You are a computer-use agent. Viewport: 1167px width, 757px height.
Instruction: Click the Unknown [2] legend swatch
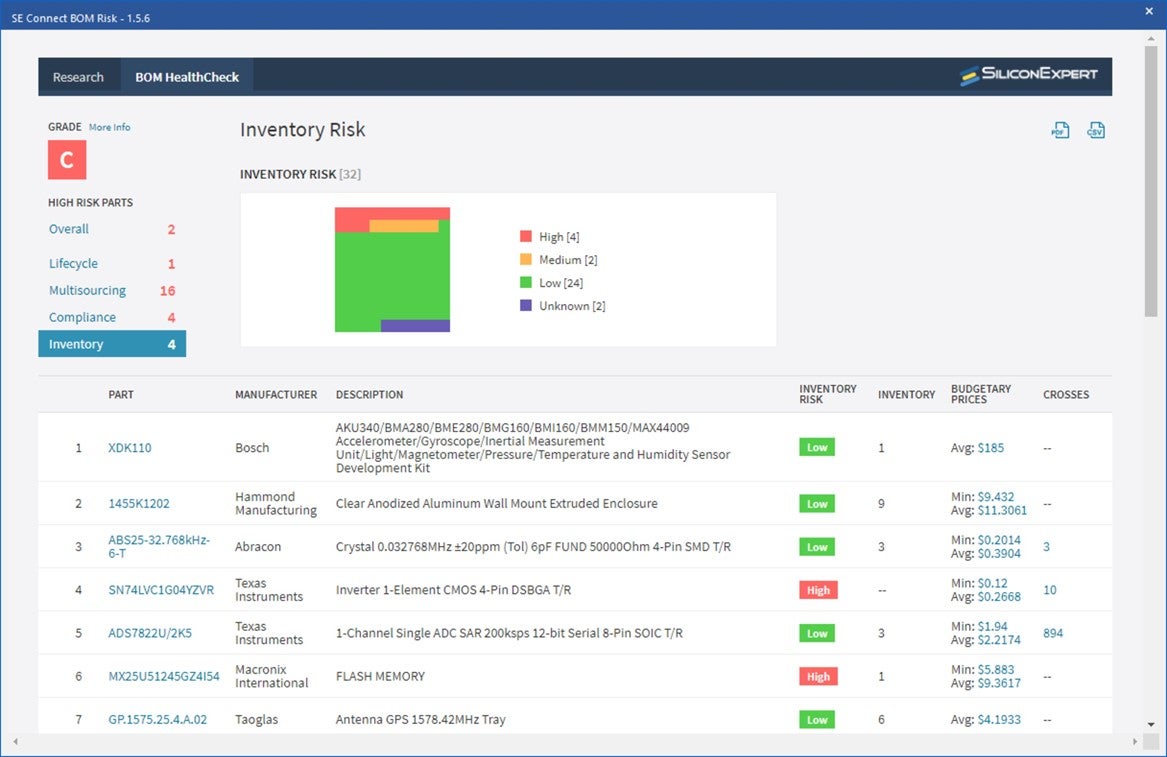tap(525, 305)
